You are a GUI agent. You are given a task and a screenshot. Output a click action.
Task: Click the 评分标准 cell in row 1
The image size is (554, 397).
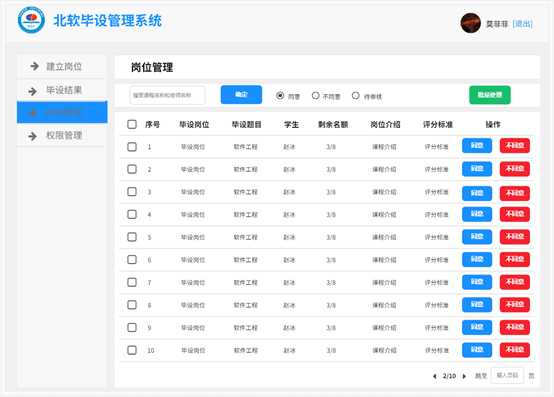pos(437,147)
